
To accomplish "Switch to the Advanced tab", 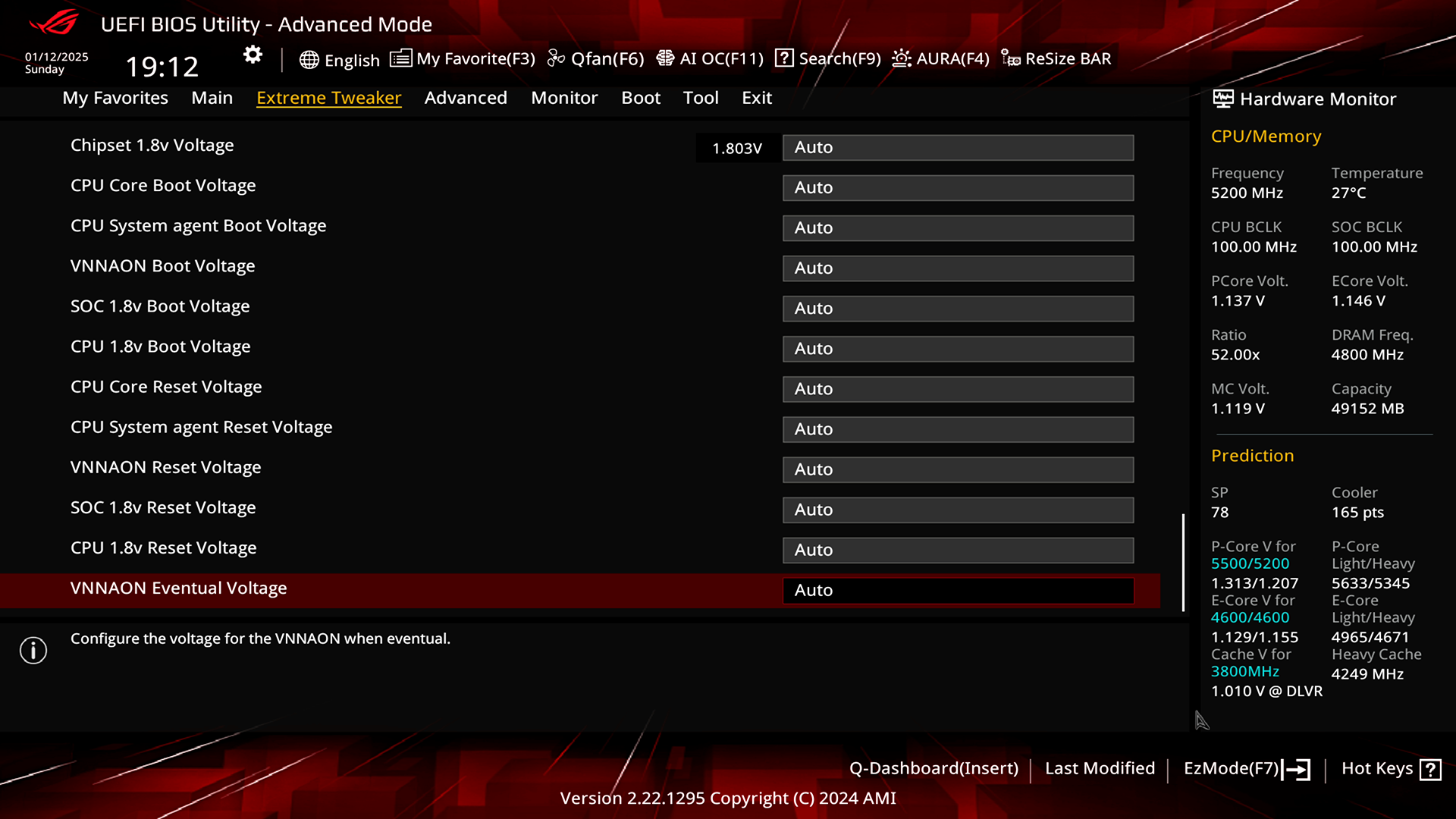I will [x=466, y=98].
